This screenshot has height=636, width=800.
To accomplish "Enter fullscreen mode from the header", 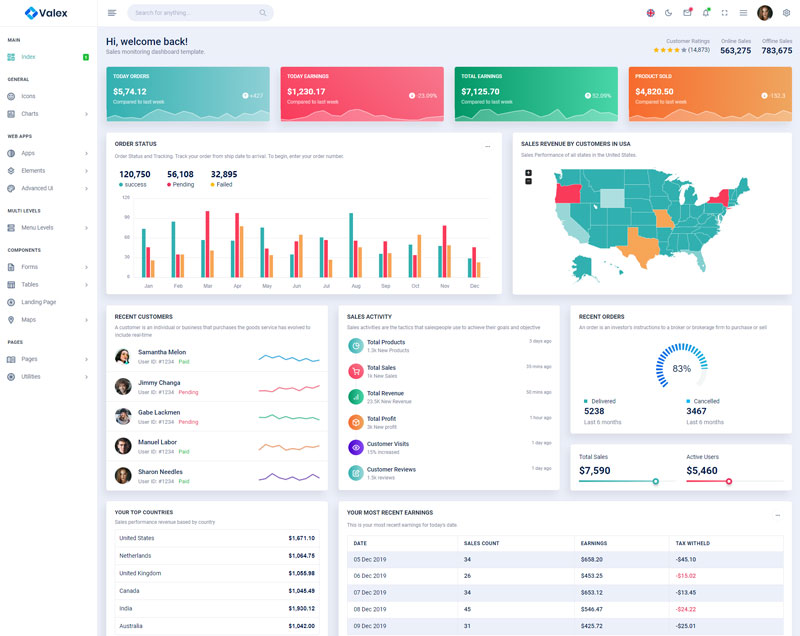I will click(724, 13).
